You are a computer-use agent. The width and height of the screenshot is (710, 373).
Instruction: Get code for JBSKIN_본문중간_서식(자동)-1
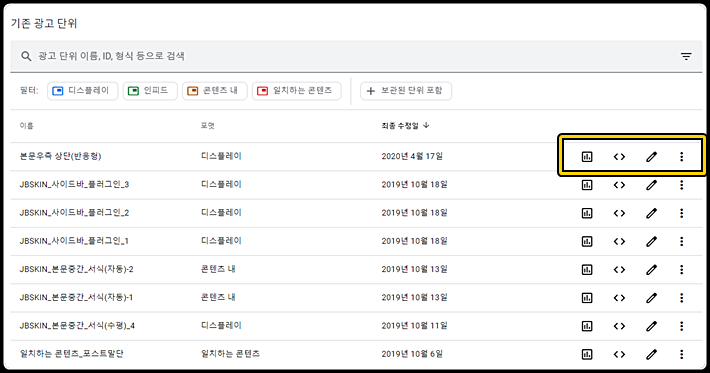(x=619, y=297)
